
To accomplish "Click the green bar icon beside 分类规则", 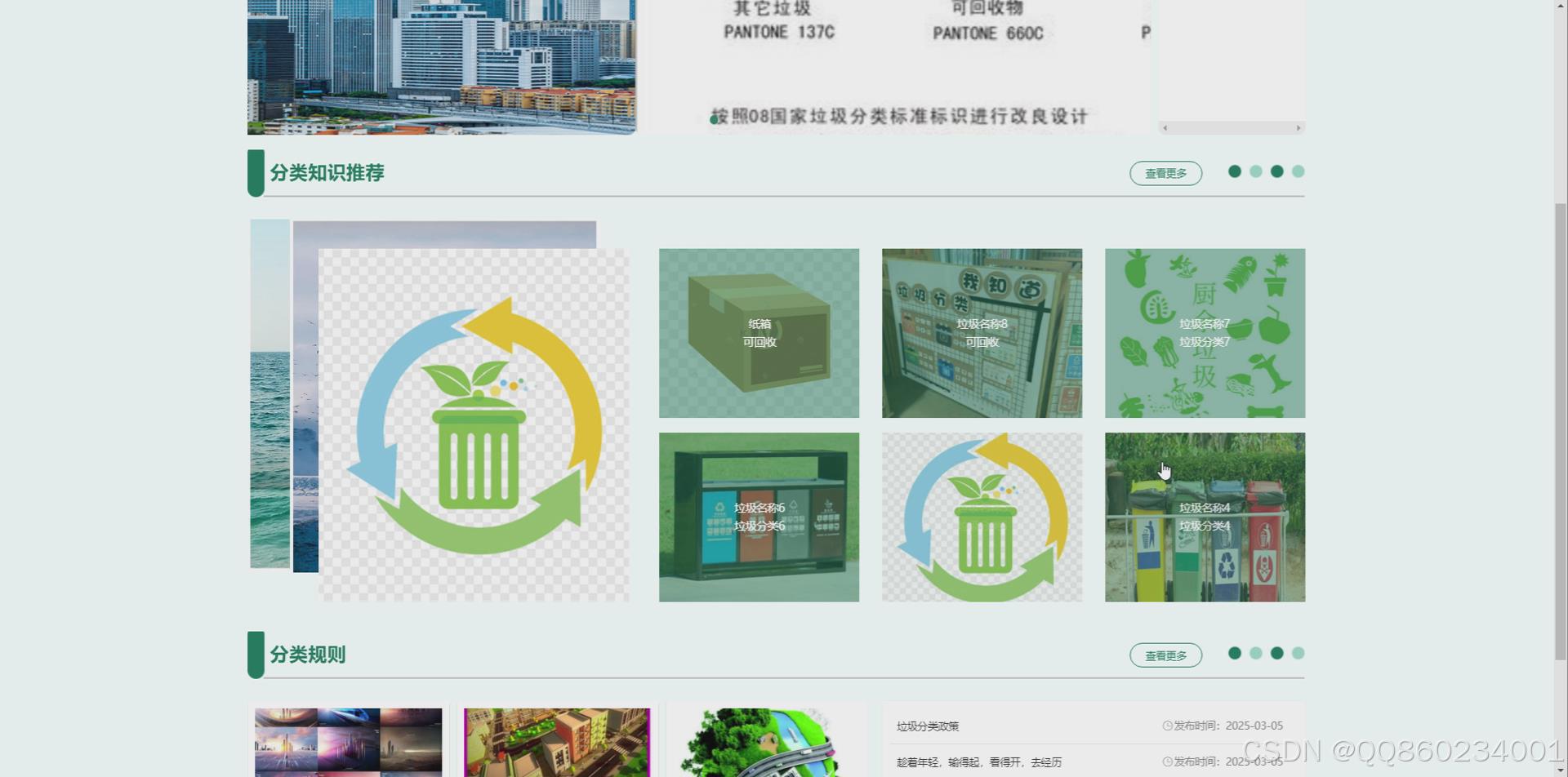I will pos(256,654).
